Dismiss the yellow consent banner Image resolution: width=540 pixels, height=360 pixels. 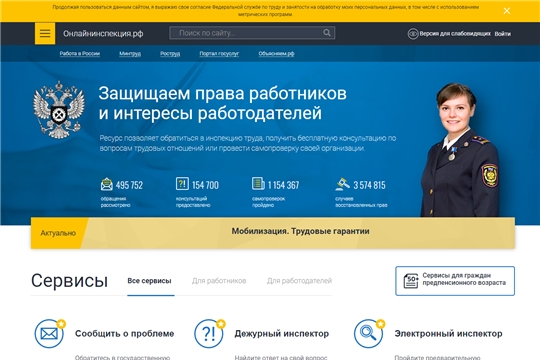point(507,11)
